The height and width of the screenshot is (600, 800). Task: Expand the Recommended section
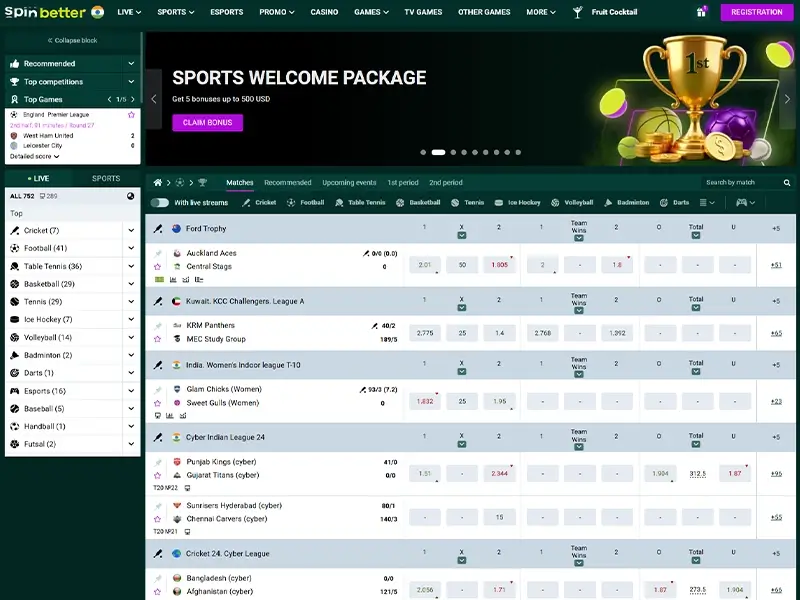coord(131,64)
